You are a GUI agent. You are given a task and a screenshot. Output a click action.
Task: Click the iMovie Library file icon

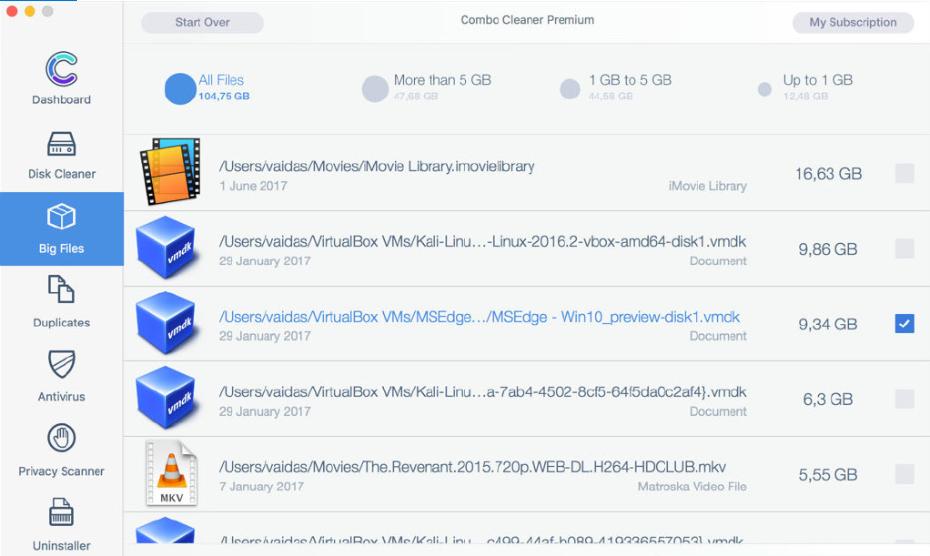pos(168,173)
